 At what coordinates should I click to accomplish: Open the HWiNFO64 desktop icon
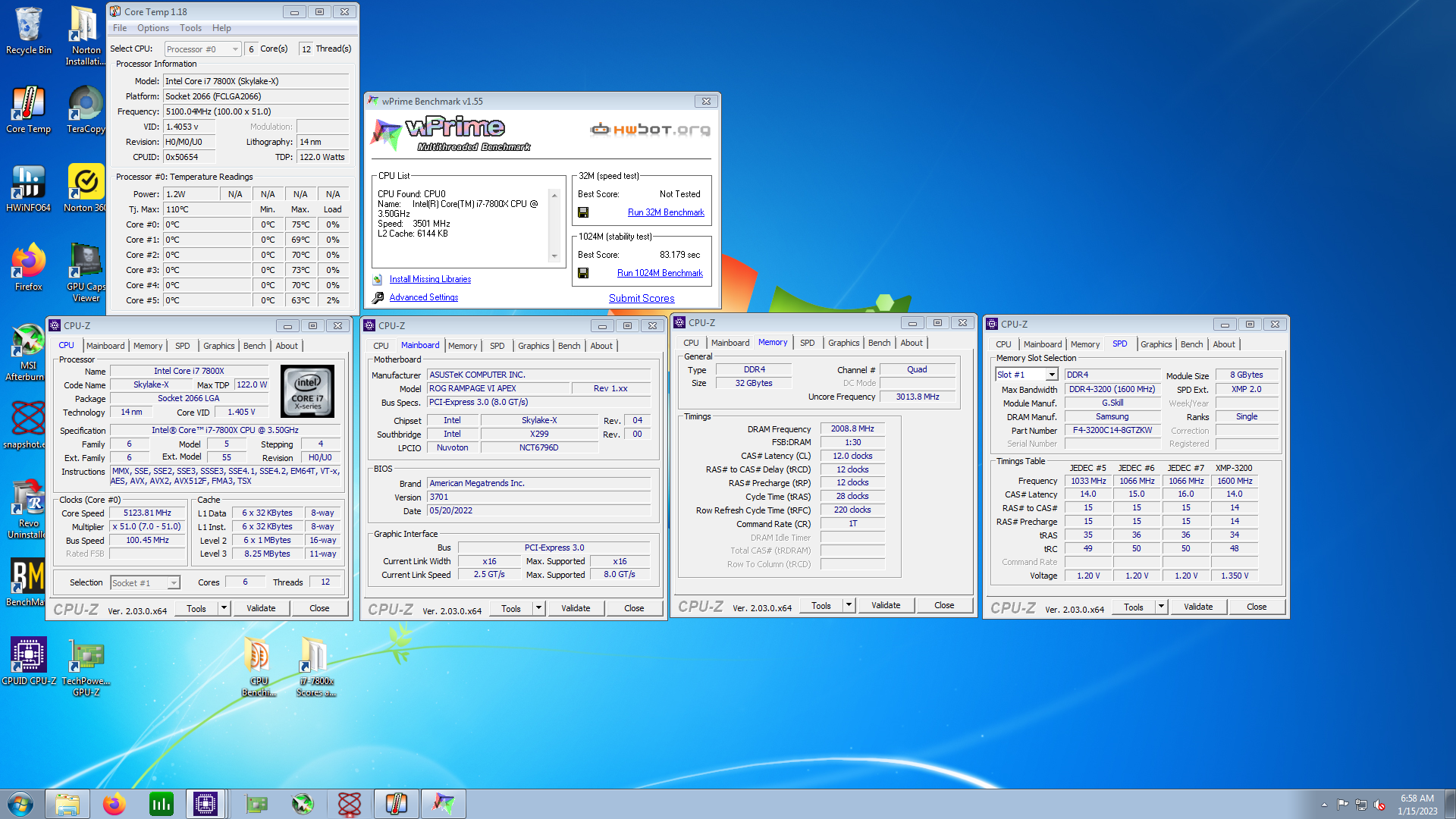click(x=28, y=188)
